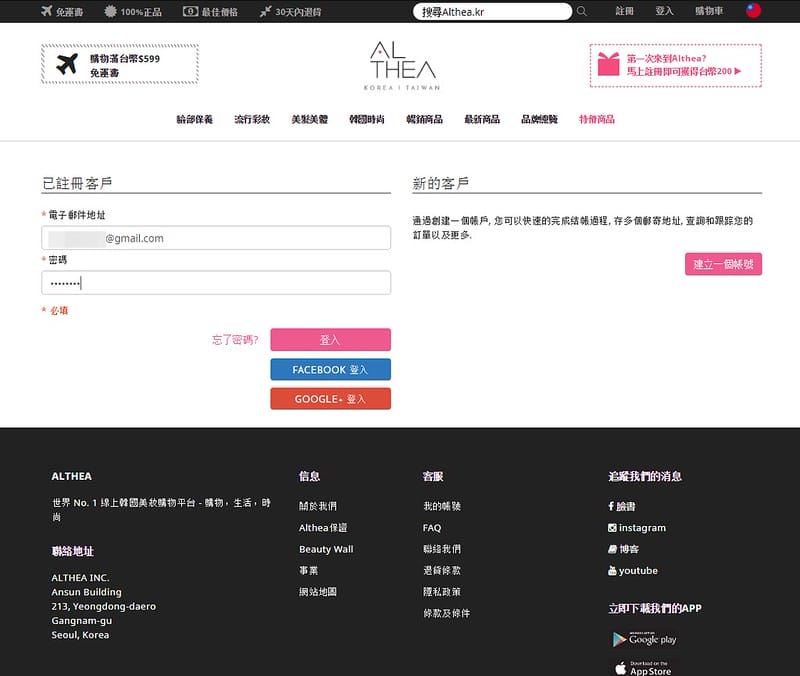This screenshot has height=676, width=800.
Task: Open the 特價商品 sale items menu
Action: [x=597, y=119]
